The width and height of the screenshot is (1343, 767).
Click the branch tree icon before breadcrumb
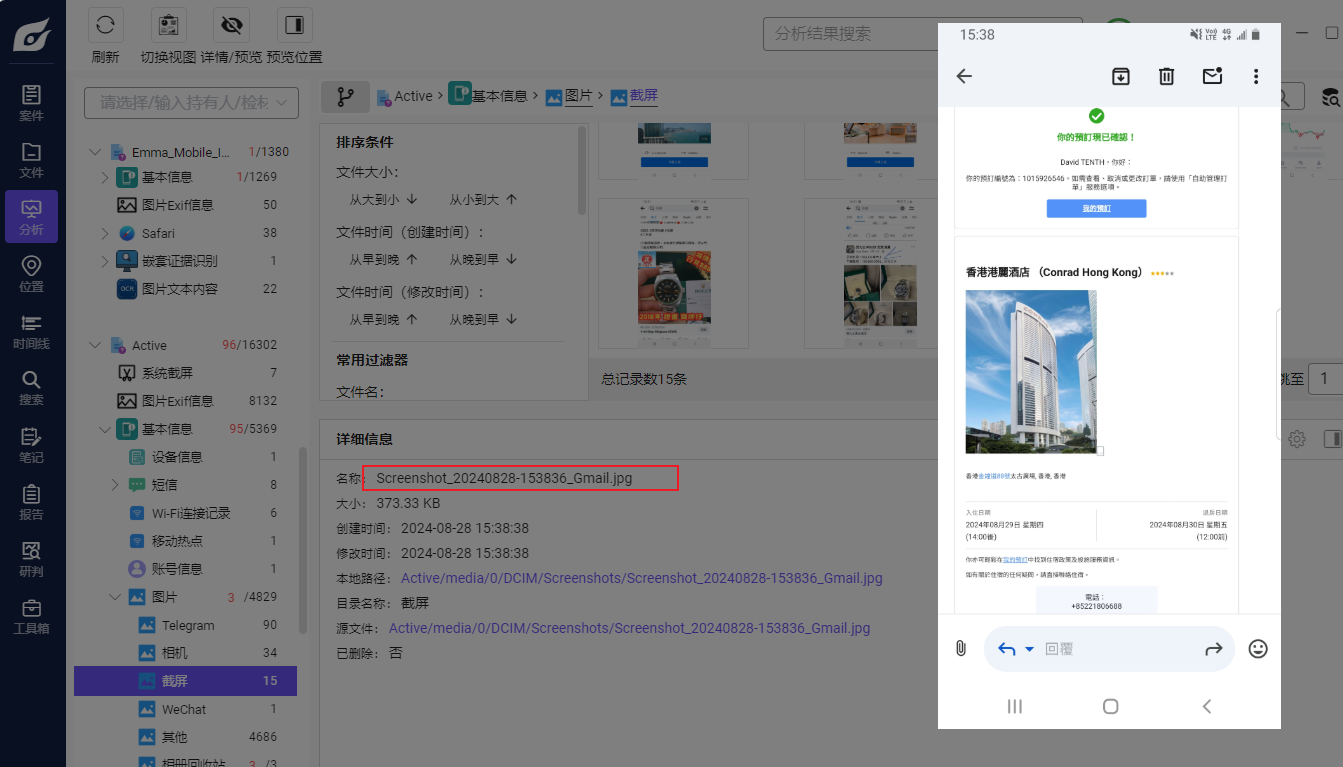[x=346, y=97]
